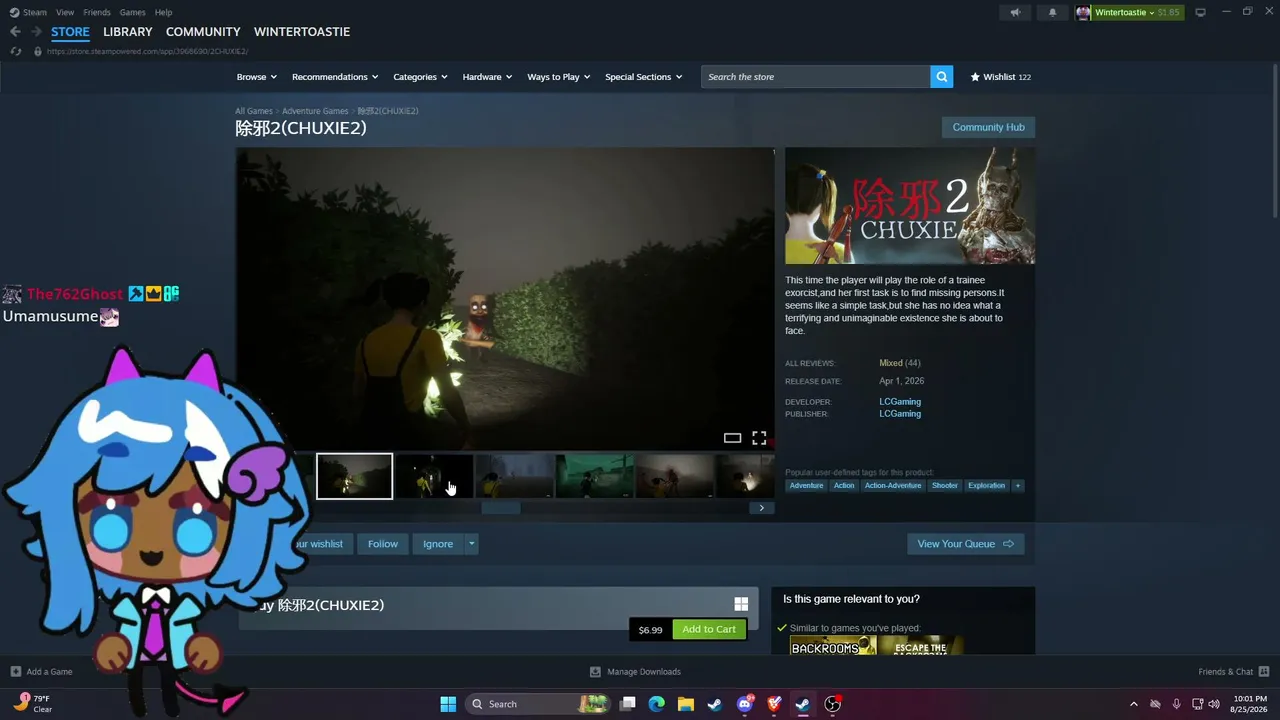This screenshot has height=720, width=1280.
Task: Open Task View on the taskbar
Action: pyautogui.click(x=628, y=704)
